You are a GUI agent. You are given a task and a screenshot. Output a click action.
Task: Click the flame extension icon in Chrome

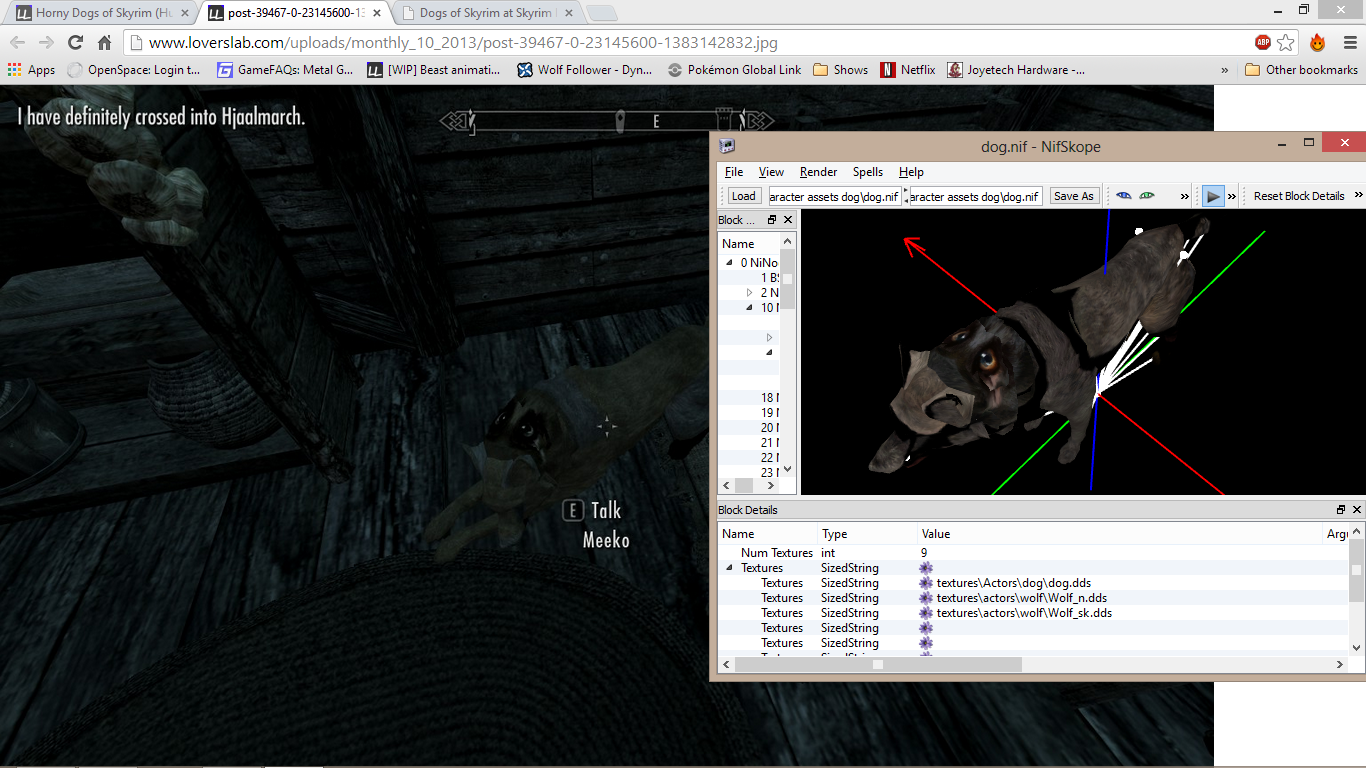point(1317,43)
